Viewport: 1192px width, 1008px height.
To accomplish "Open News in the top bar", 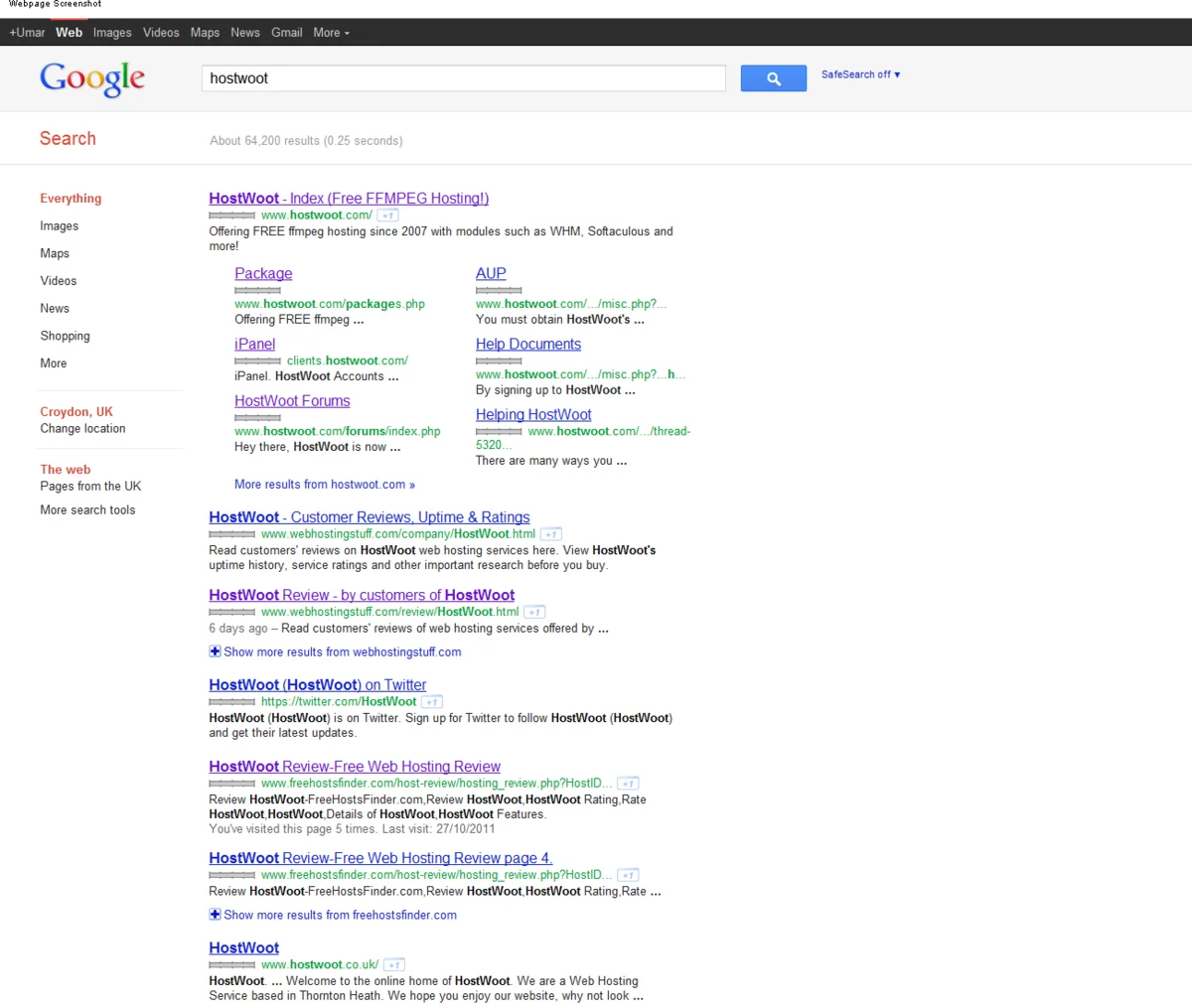I will coord(245,33).
